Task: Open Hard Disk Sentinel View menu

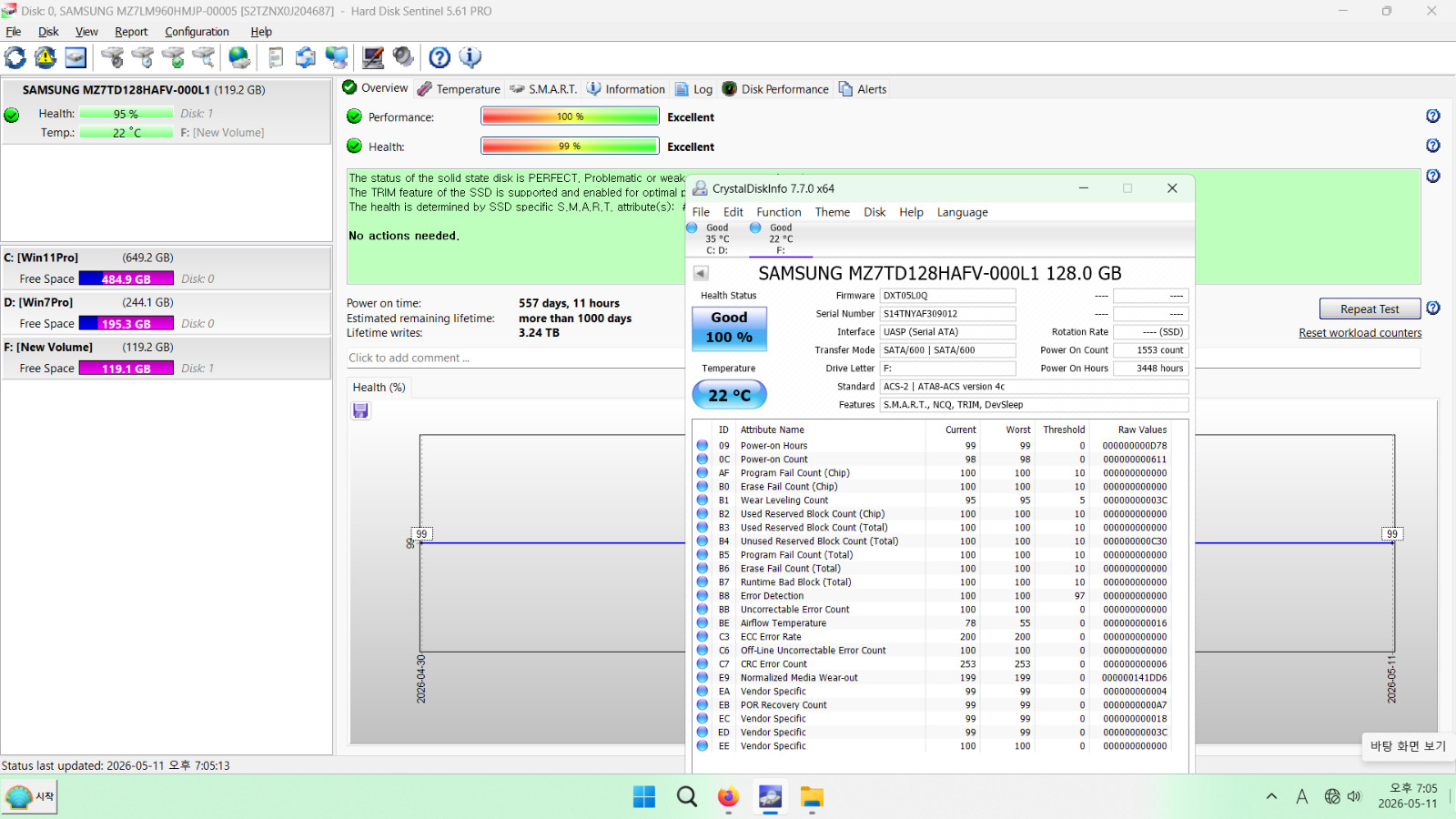Action: coord(86,32)
